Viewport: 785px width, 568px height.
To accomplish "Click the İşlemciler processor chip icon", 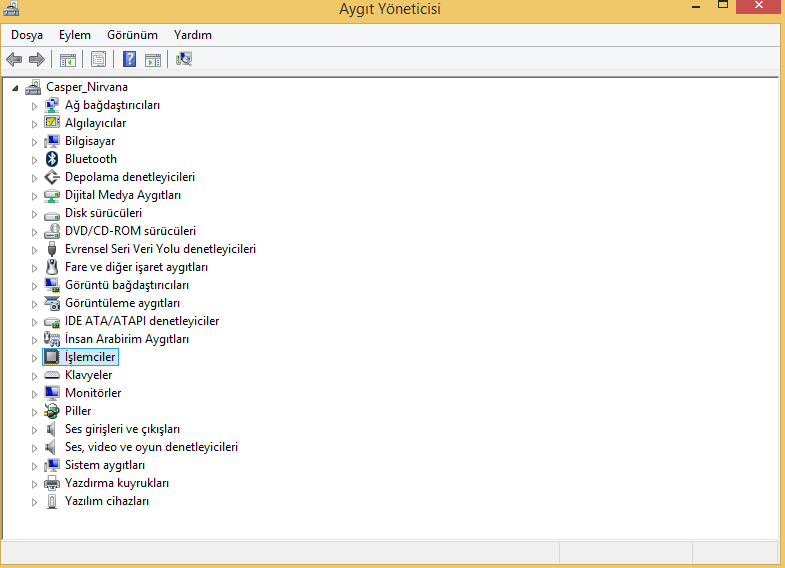I will tap(52, 357).
